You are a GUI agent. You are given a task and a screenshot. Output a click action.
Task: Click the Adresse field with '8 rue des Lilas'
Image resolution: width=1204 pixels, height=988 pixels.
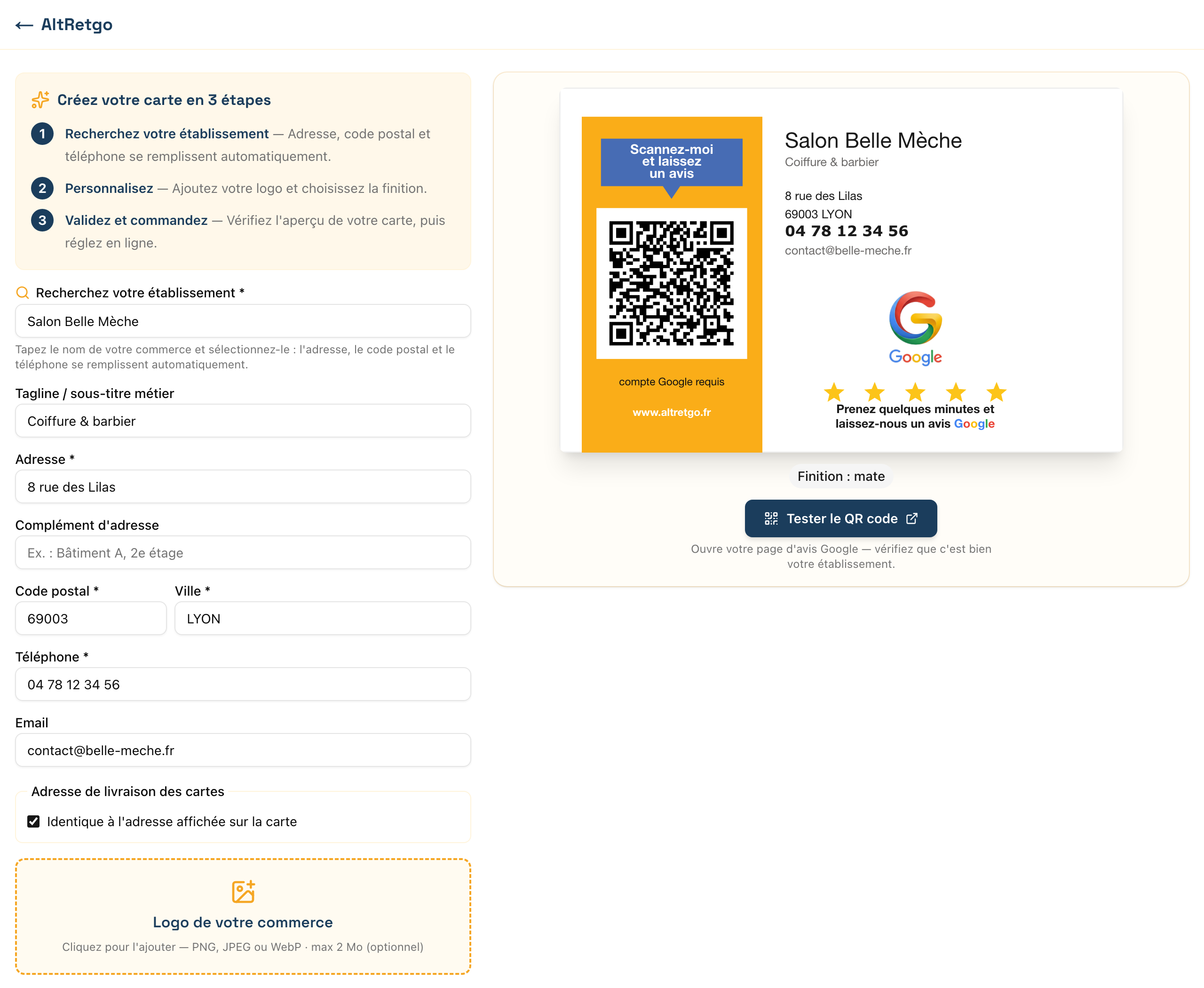243,486
